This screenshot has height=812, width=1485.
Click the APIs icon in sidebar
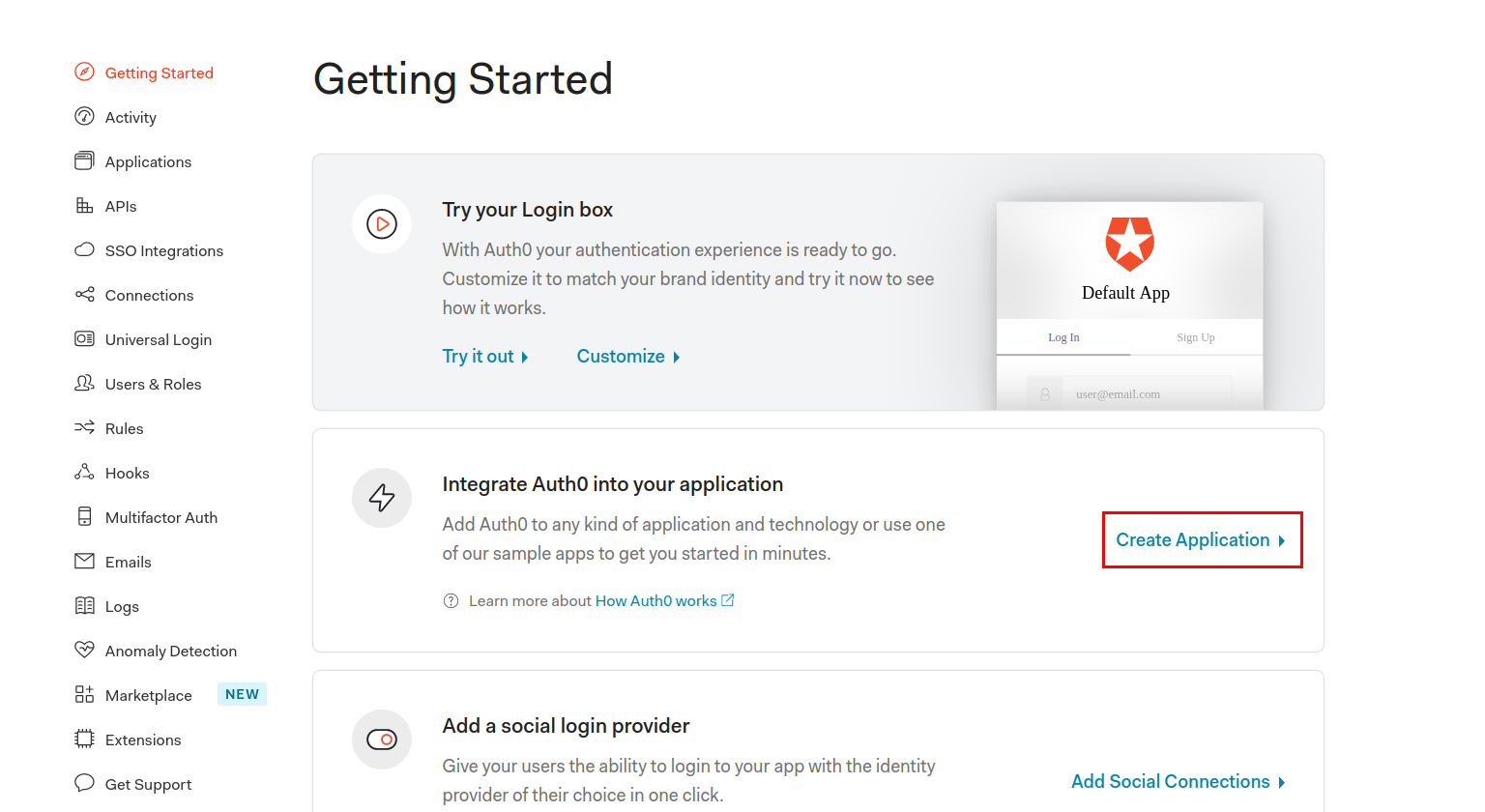pyautogui.click(x=85, y=206)
